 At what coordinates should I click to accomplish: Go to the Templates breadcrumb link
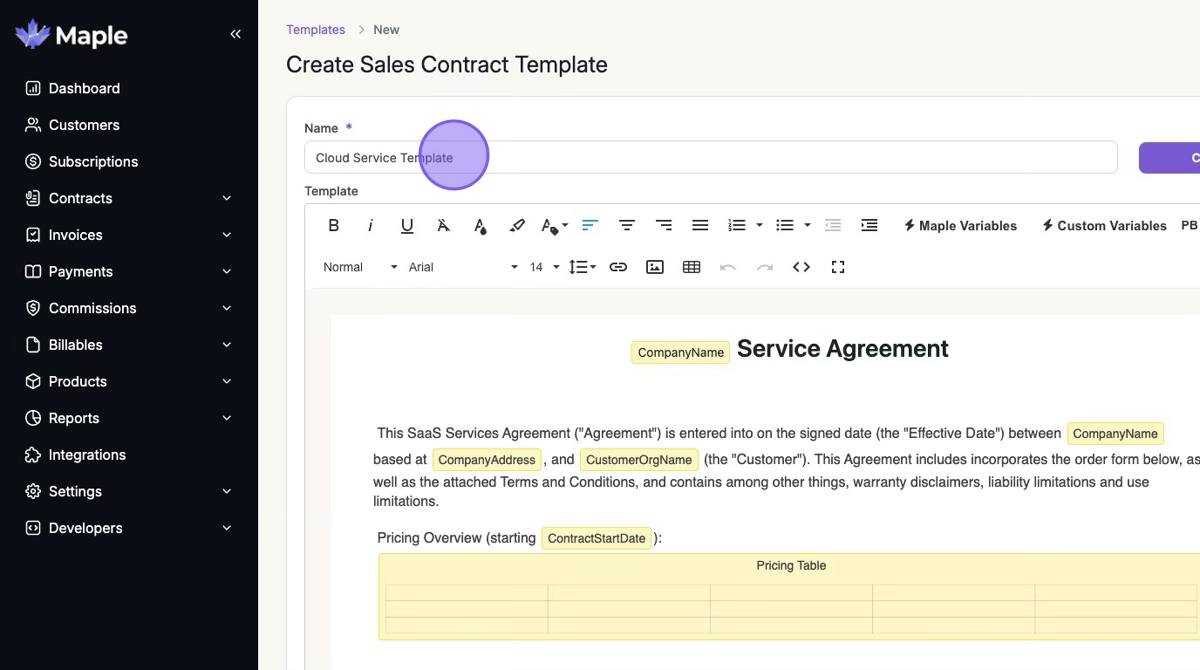315,30
